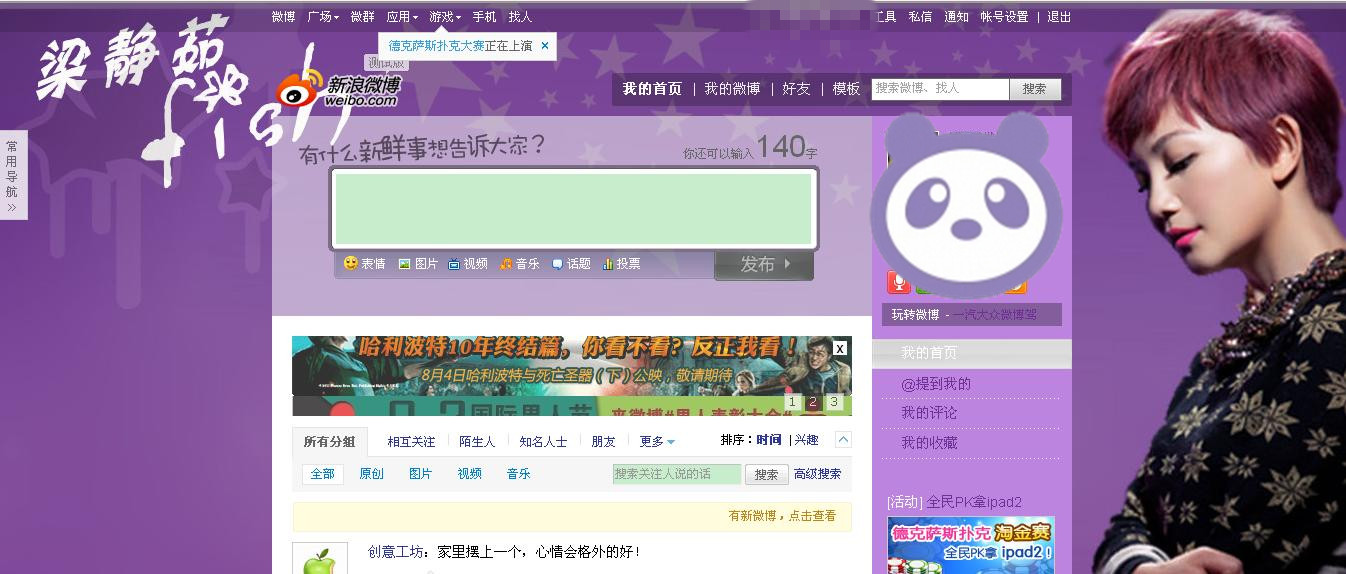Dismiss the 德克萨斯扑克大赛 notification tip
The image size is (1346, 574).
pos(545,45)
